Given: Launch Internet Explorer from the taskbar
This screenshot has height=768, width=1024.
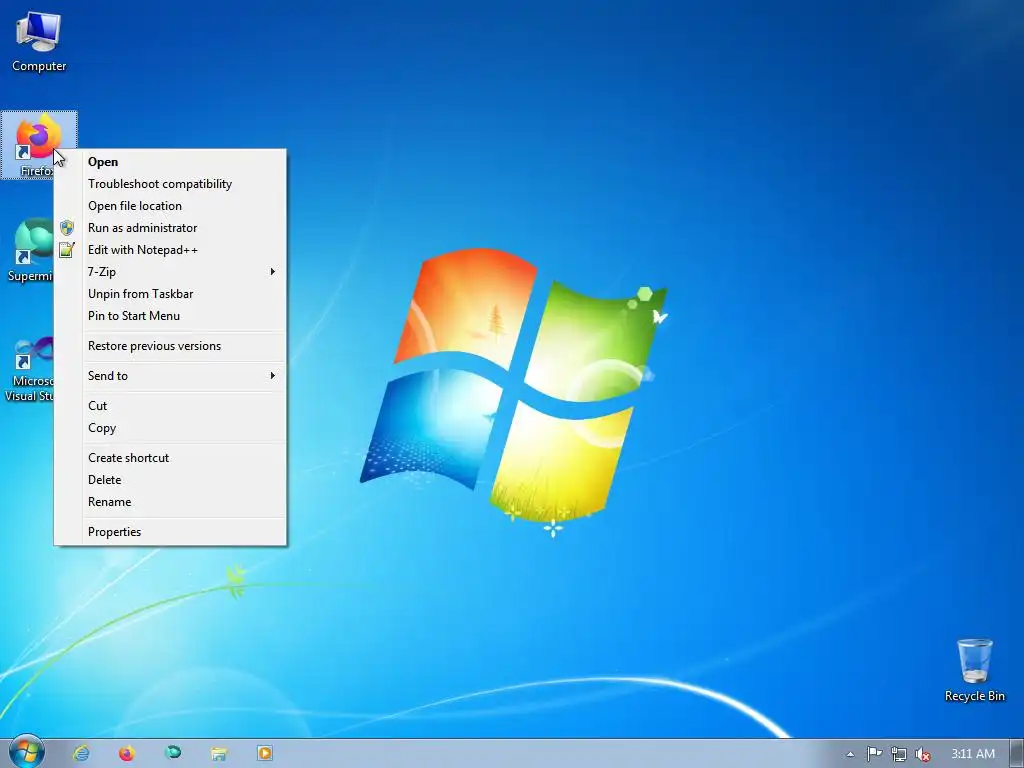Looking at the screenshot, I should pos(81,753).
